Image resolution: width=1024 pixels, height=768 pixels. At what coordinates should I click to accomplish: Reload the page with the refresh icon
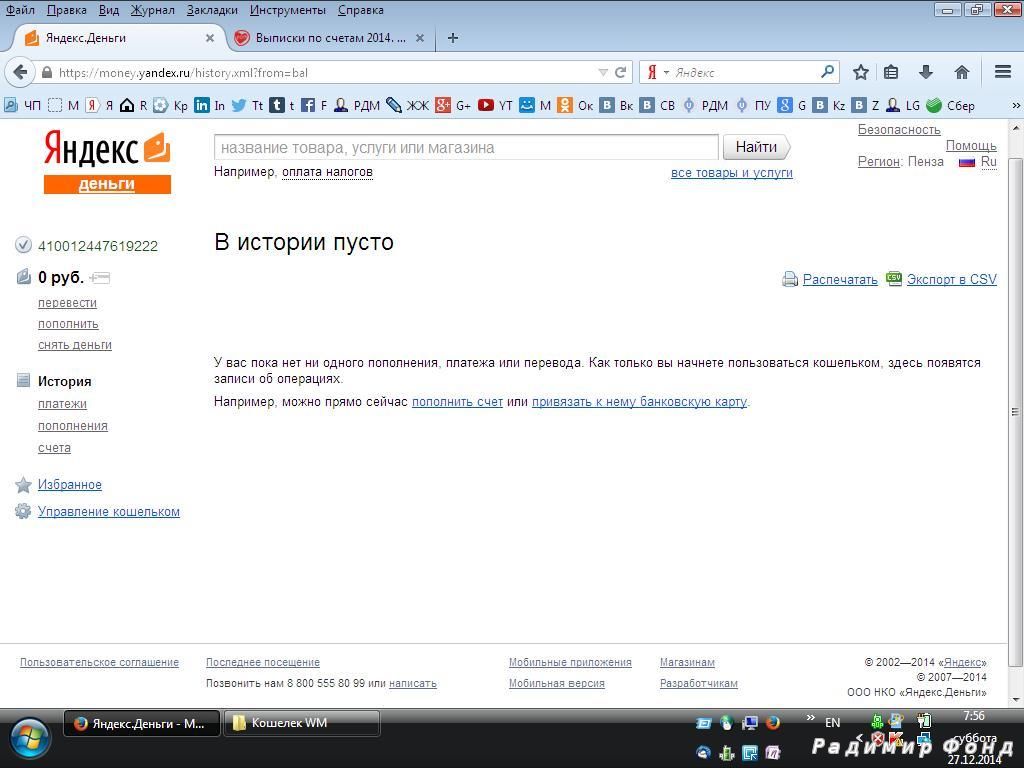pyautogui.click(x=621, y=72)
